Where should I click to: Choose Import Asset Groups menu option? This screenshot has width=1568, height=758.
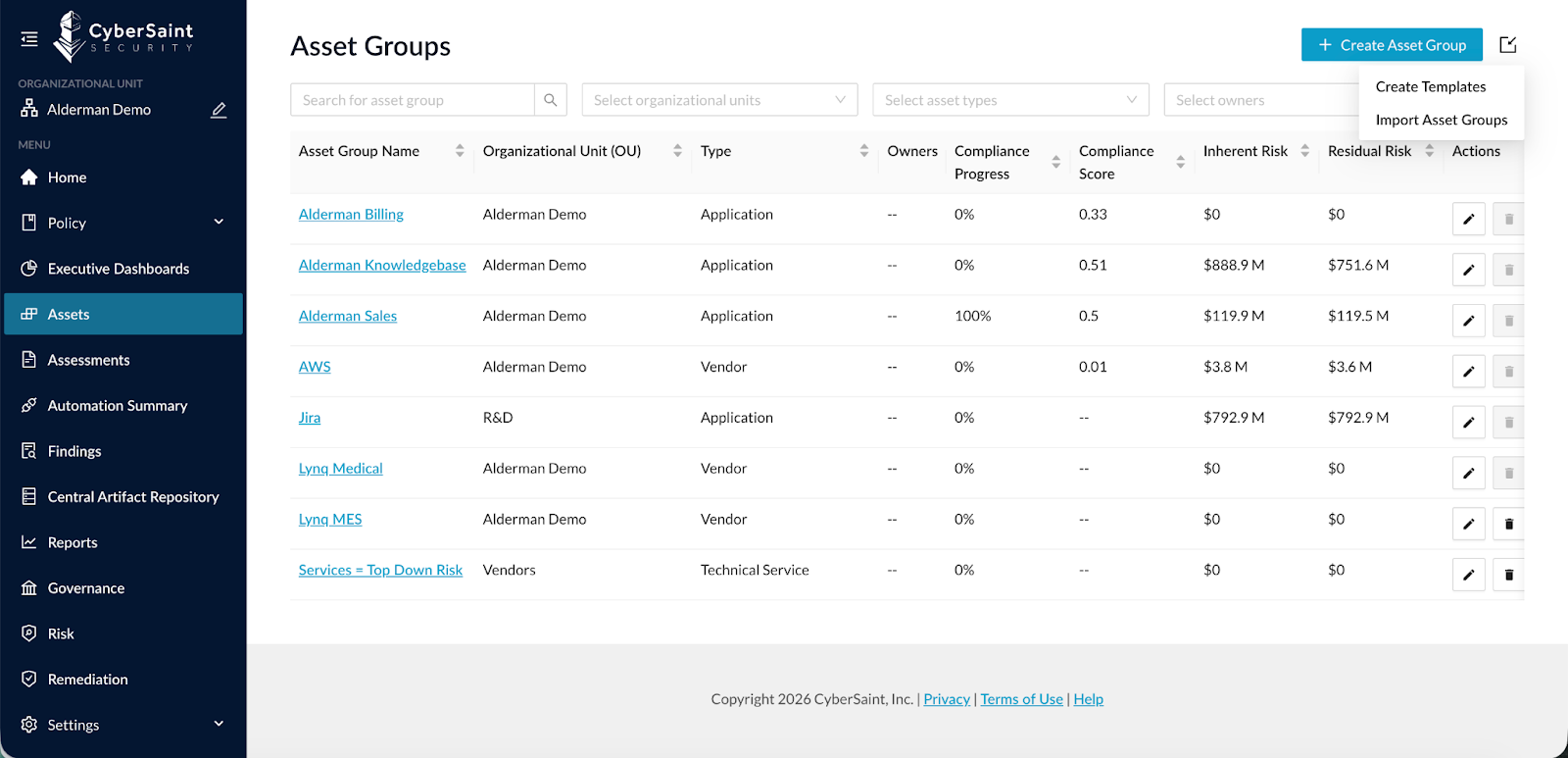point(1441,120)
